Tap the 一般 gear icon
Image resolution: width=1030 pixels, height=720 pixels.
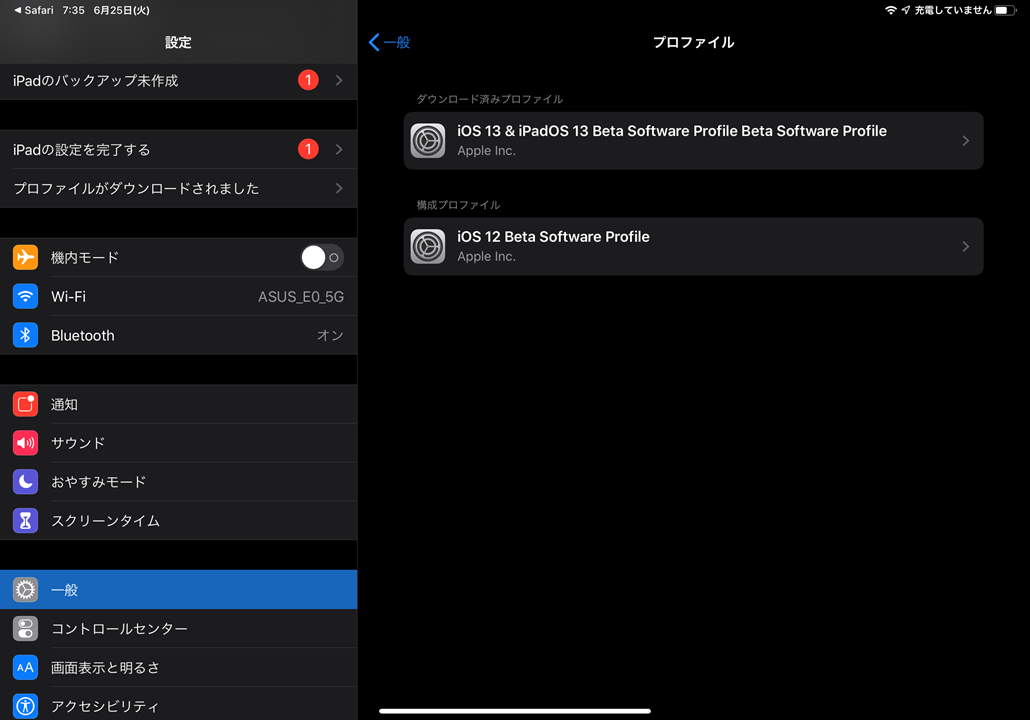[25, 589]
